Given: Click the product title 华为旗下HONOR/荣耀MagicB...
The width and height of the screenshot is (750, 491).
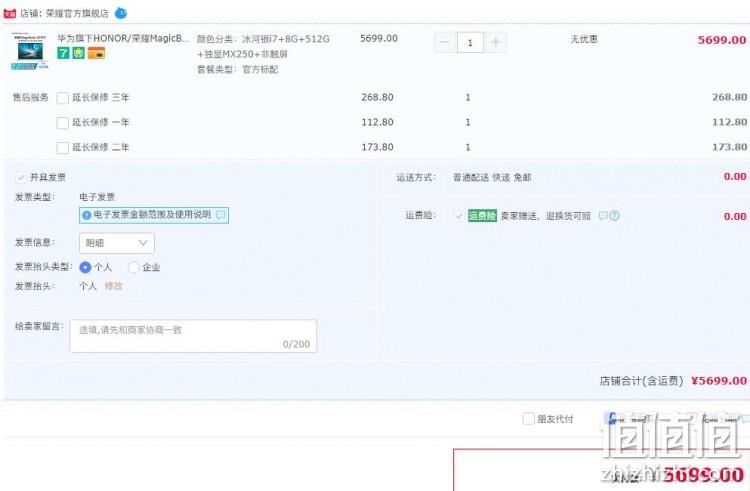Looking at the screenshot, I should [123, 38].
